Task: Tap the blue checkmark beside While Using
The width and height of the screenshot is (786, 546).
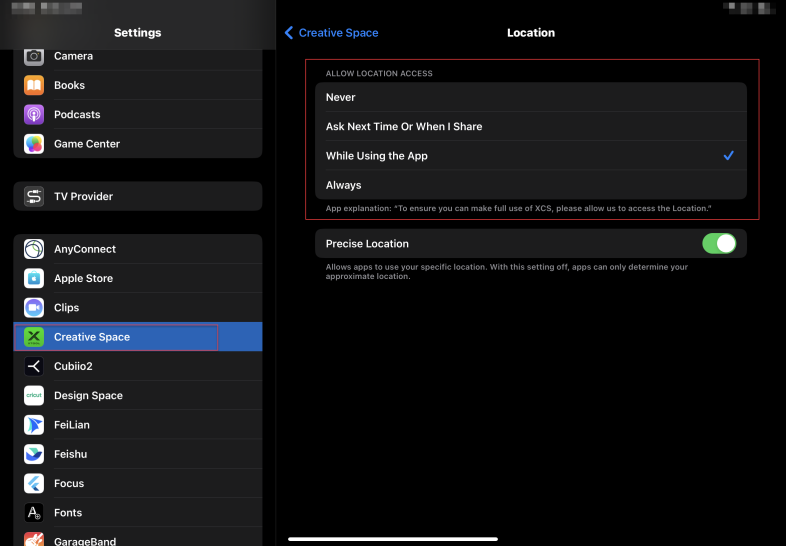Action: 728,155
